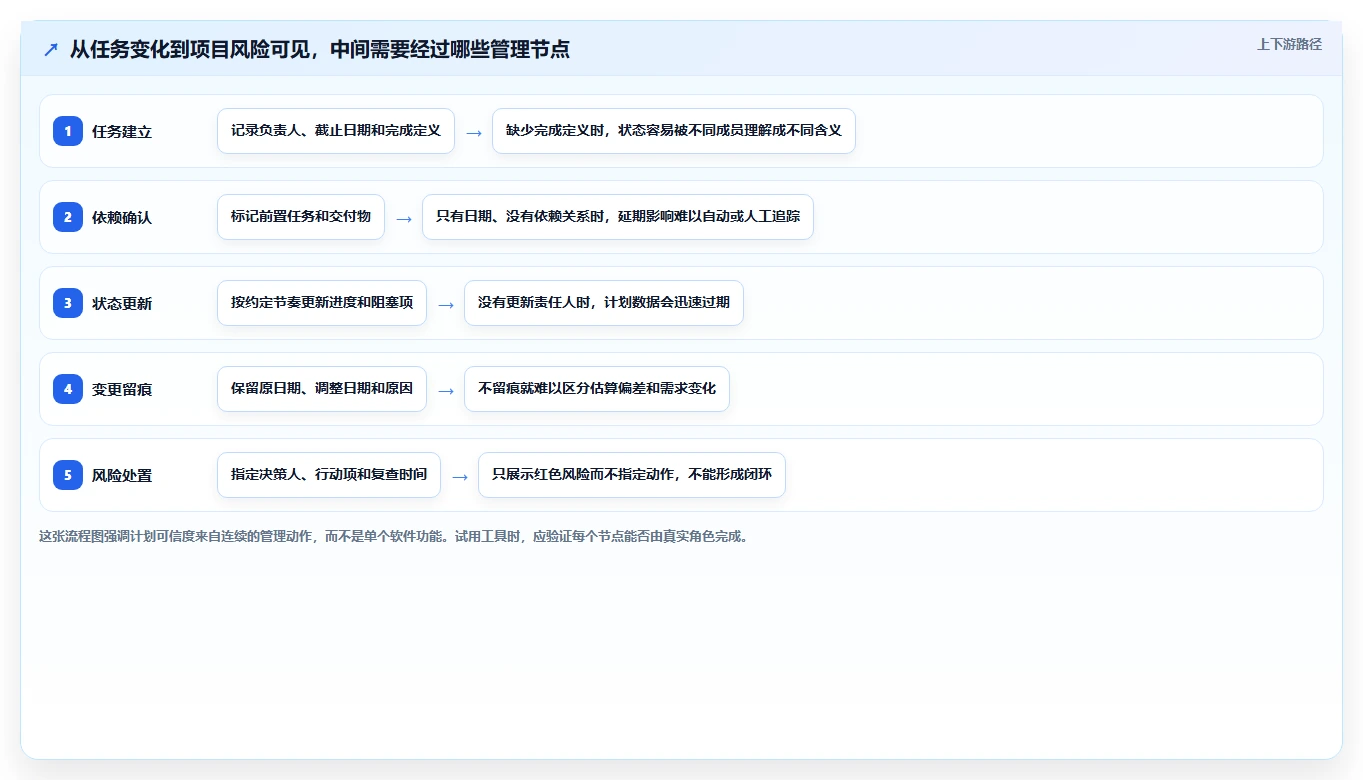Click the 风险处置 step label
Screen dimensions: 1363x780
click(x=122, y=475)
